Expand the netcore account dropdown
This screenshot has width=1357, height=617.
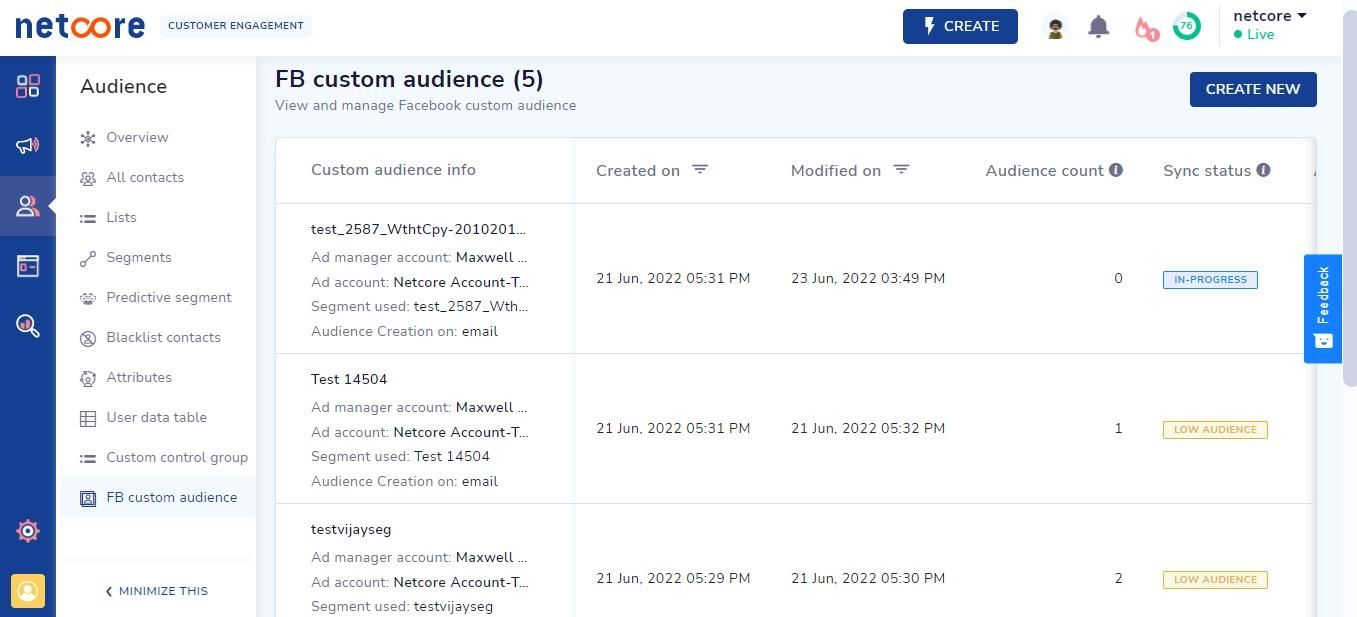pyautogui.click(x=1270, y=16)
